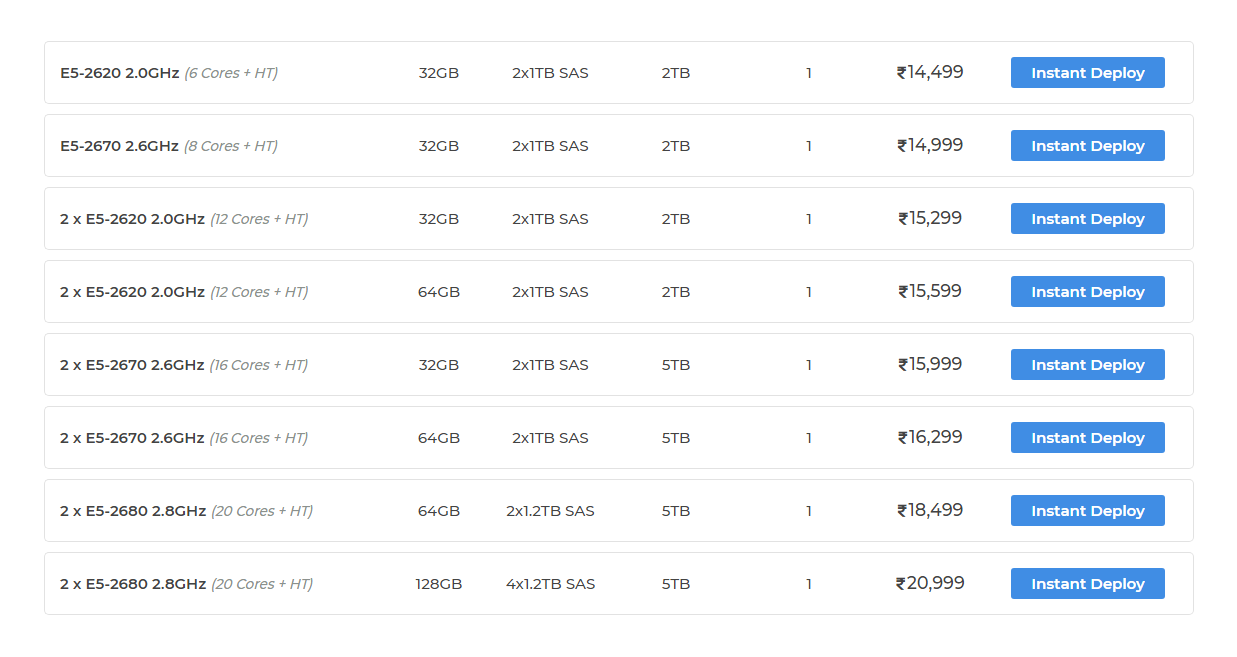
Task: Click the ₹14,999 price text
Action: (930, 145)
